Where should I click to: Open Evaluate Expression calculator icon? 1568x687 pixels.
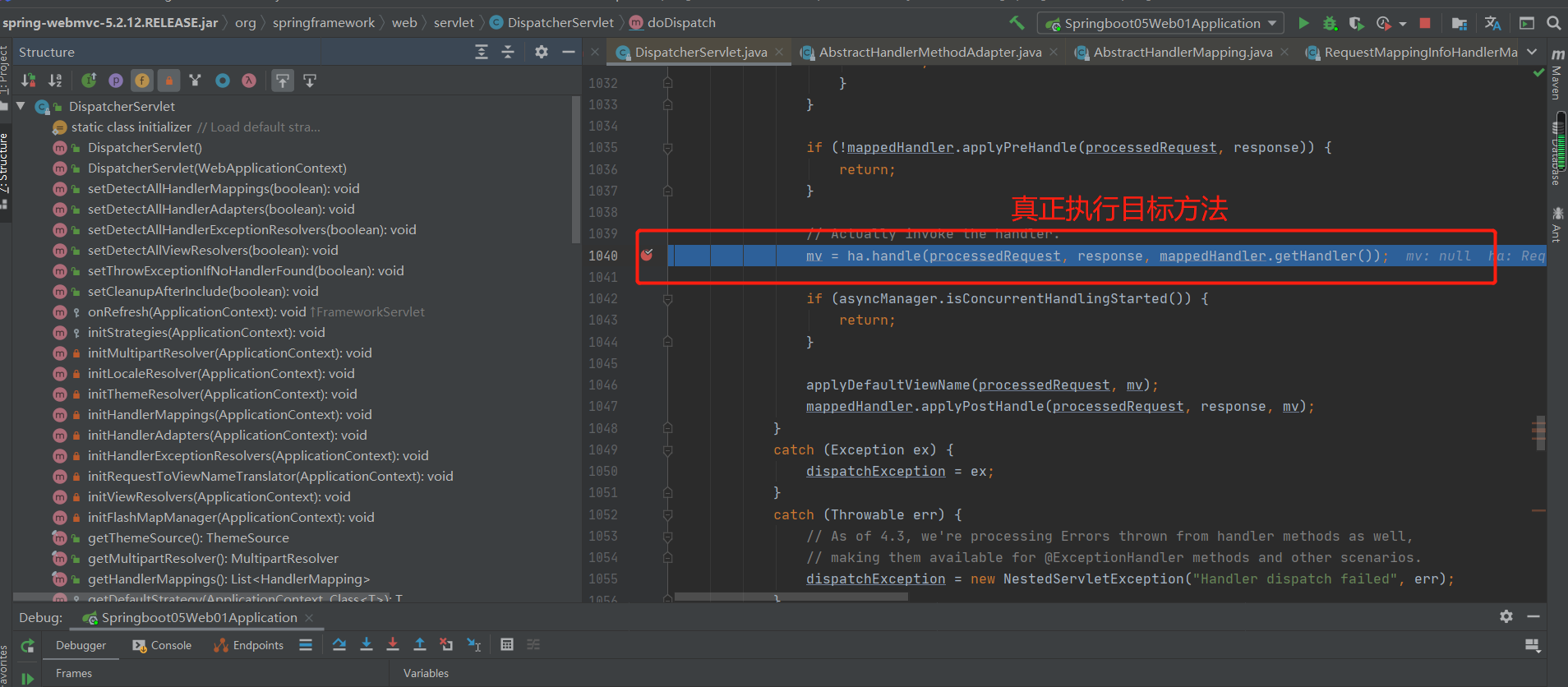pos(507,645)
